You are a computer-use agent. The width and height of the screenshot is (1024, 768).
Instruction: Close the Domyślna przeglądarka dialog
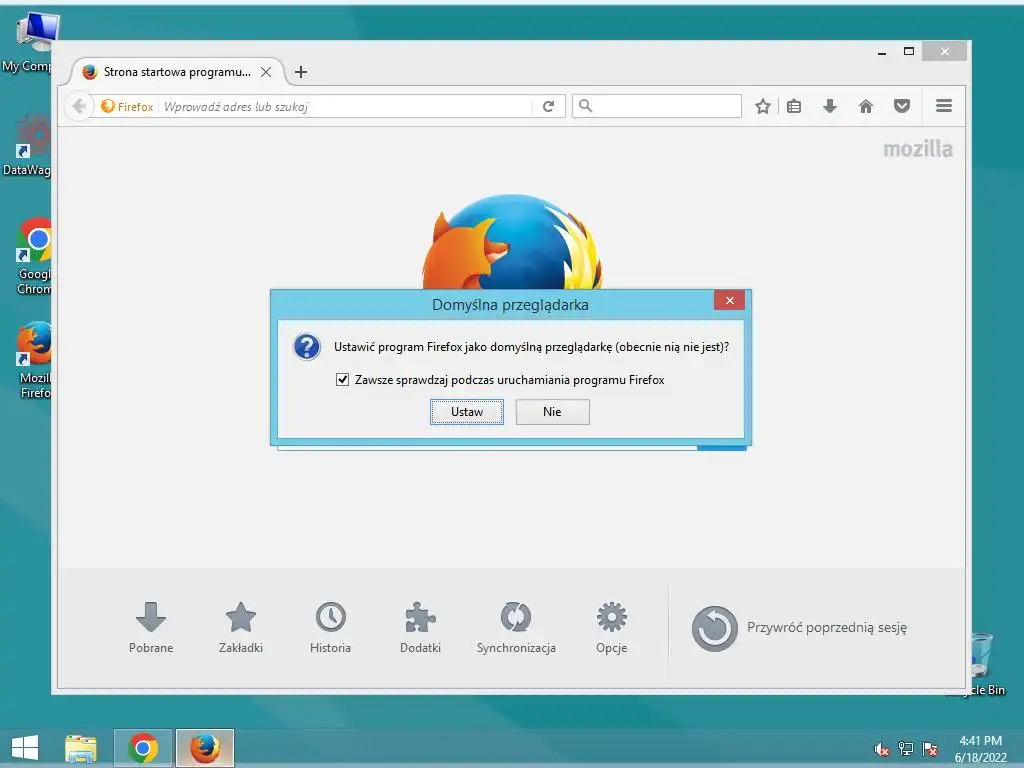729,300
